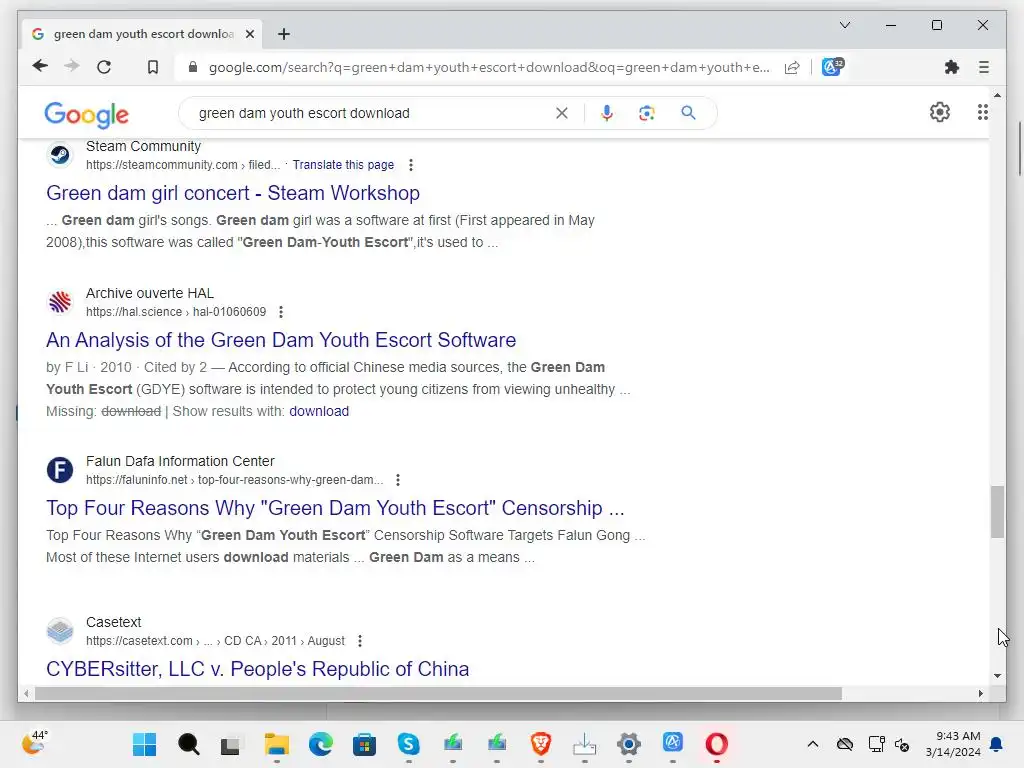Click Translate this page link
This screenshot has width=1024, height=768.
tap(343, 165)
